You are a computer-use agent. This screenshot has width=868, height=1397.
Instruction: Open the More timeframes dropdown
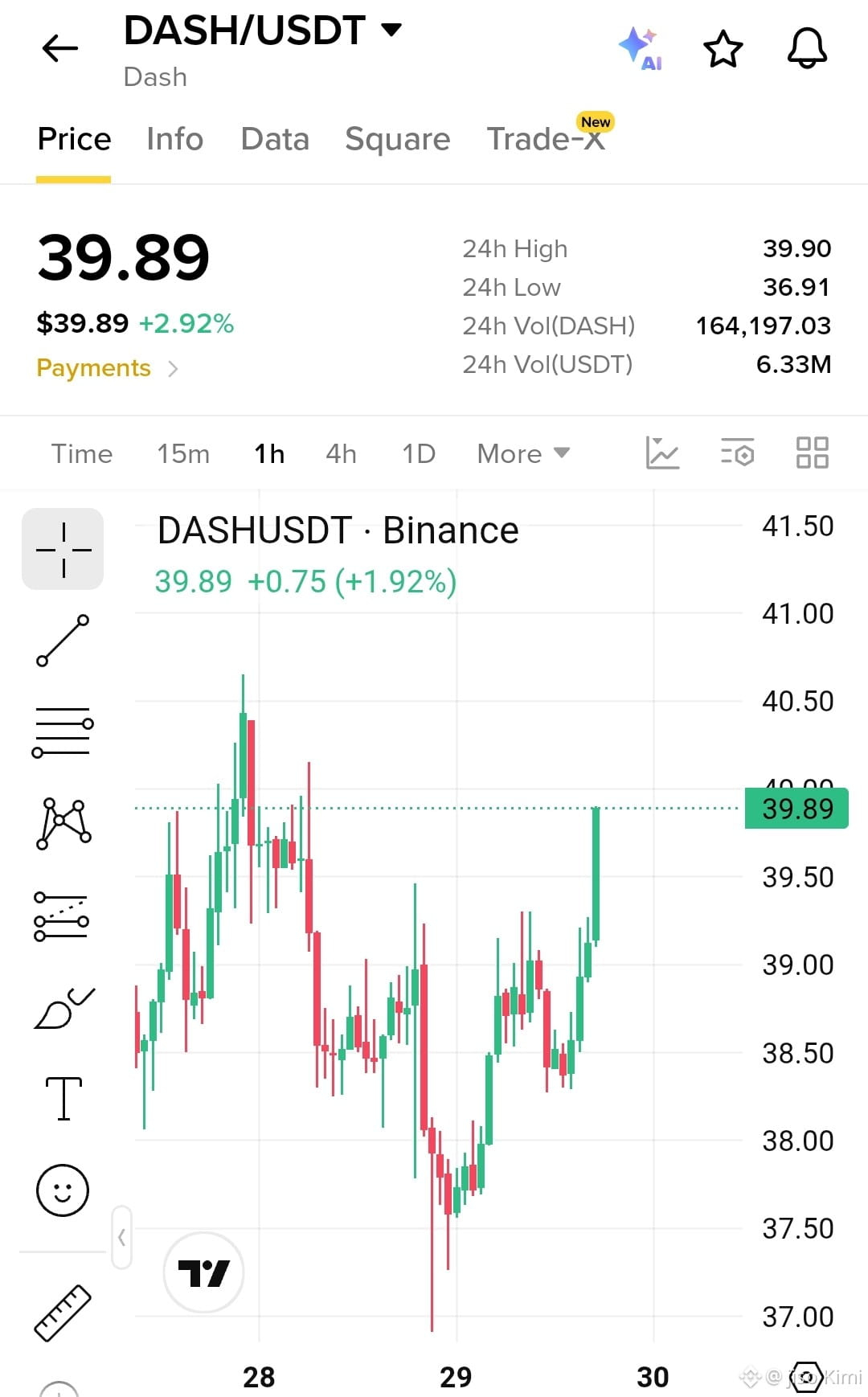tap(523, 453)
